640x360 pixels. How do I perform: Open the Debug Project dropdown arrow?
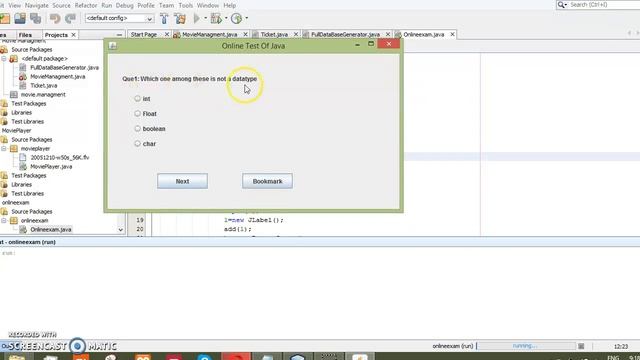(226, 18)
